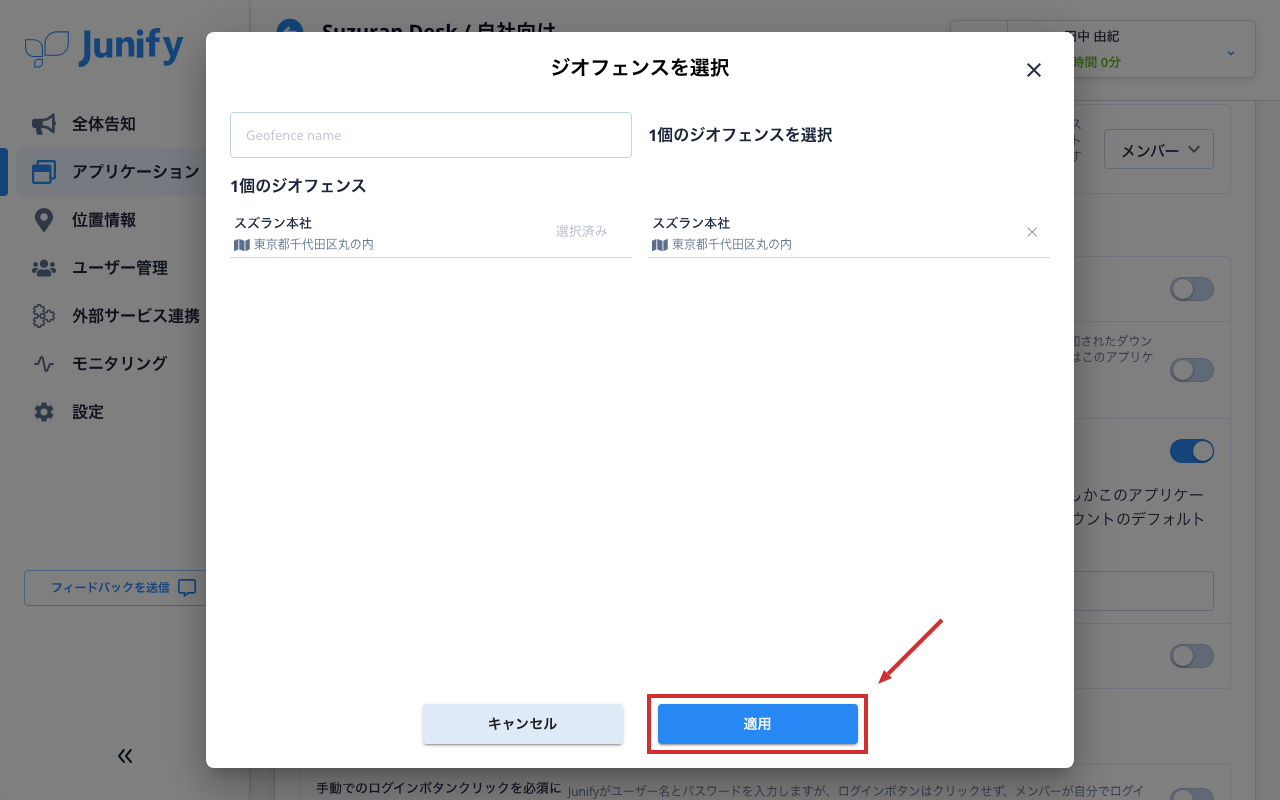Click the Junify logo
Screen dimensions: 1280x800
click(104, 47)
